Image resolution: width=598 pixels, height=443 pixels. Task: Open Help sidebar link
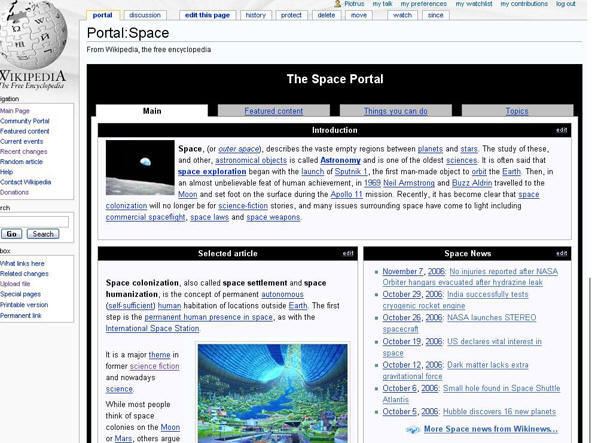tap(6, 172)
